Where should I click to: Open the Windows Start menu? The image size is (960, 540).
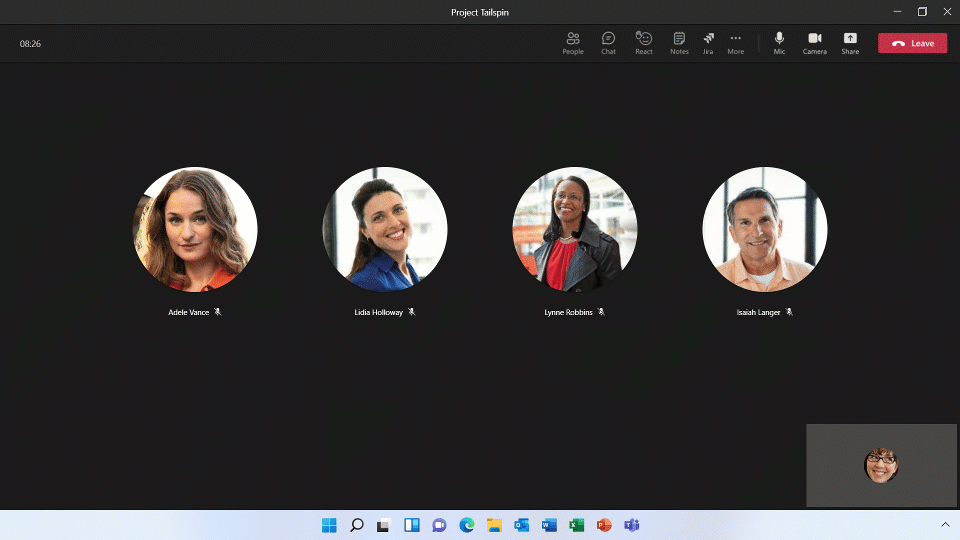tap(329, 525)
